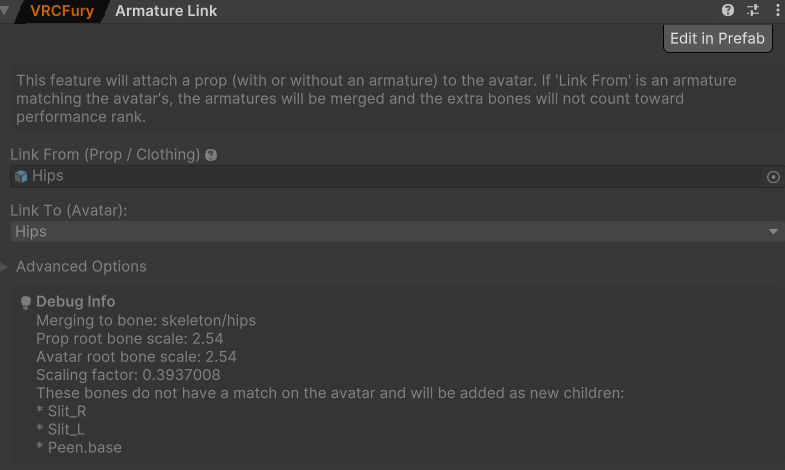Click the Edit in Prefab button
785x470 pixels.
tap(717, 39)
